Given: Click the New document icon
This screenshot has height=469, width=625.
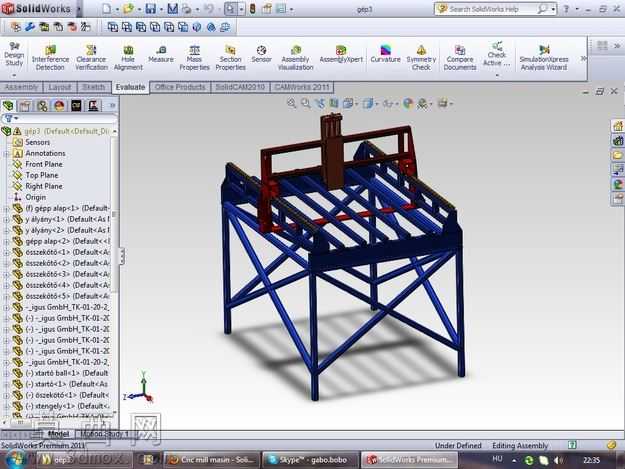Looking at the screenshot, I should pos(106,8).
